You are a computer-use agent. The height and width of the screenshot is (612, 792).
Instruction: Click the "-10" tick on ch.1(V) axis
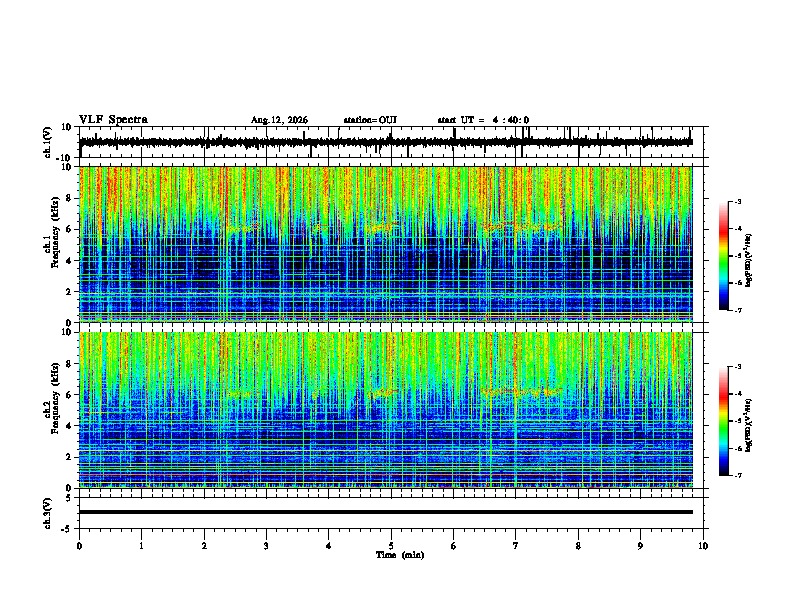click(64, 158)
